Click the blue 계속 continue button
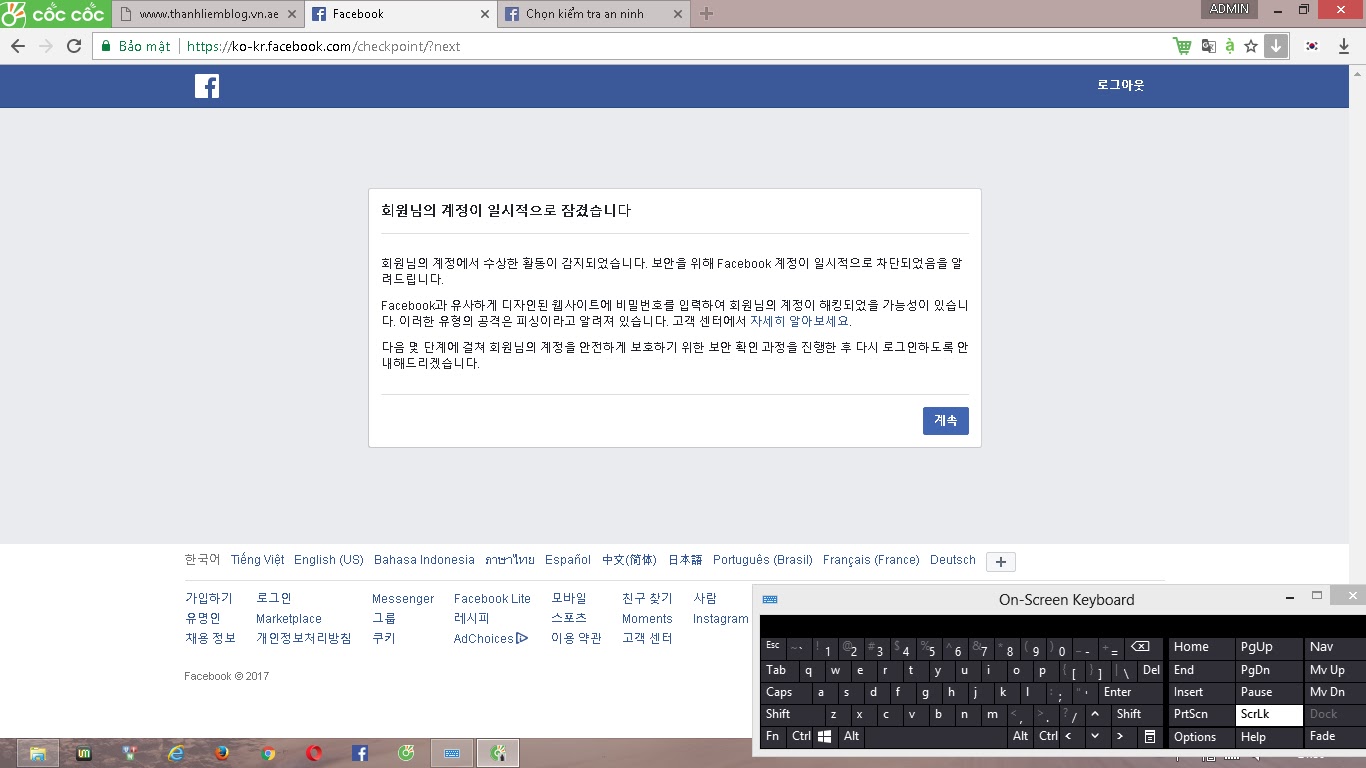Image resolution: width=1366 pixels, height=768 pixels. click(946, 421)
